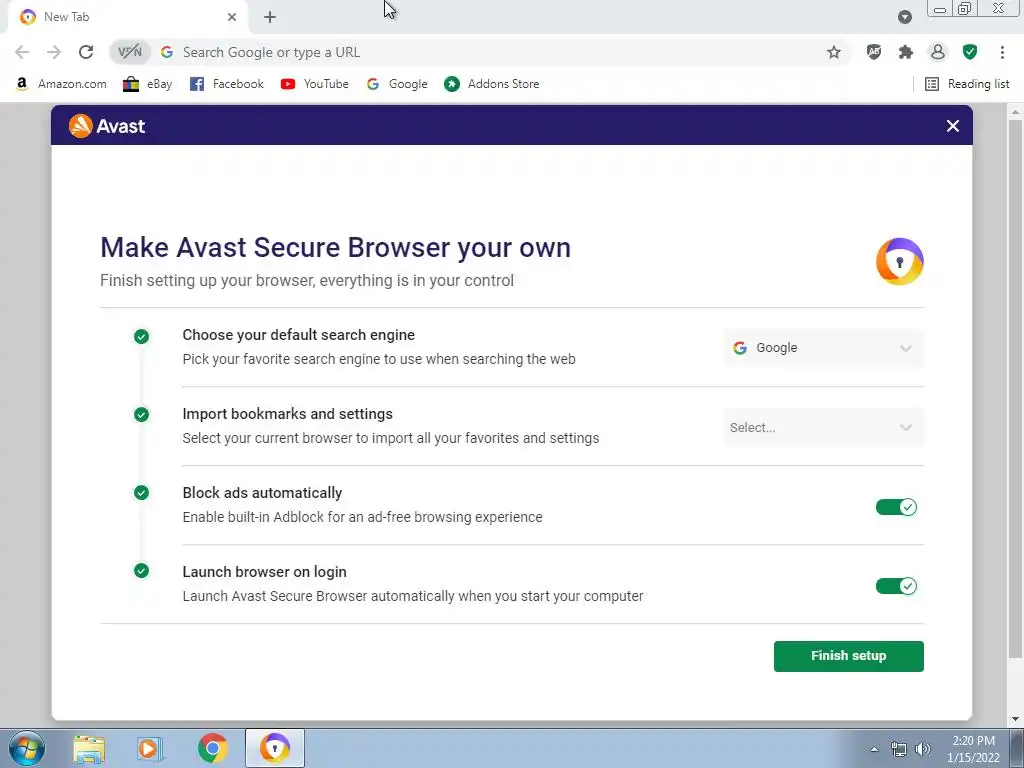Viewport: 1024px width, 768px height.
Task: Open eBay bookmark
Action: [x=148, y=84]
